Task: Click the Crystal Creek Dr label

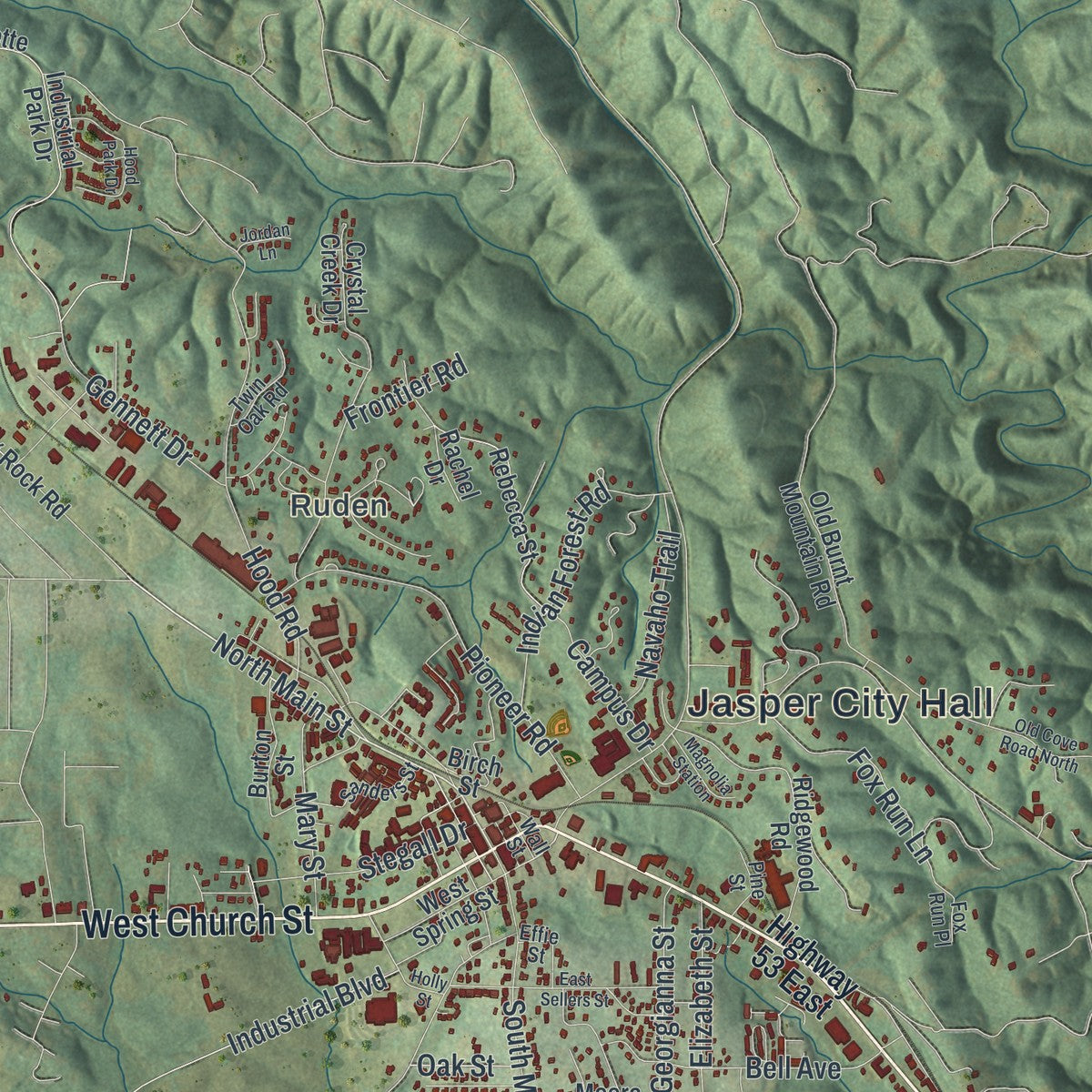Action: pyautogui.click(x=343, y=278)
